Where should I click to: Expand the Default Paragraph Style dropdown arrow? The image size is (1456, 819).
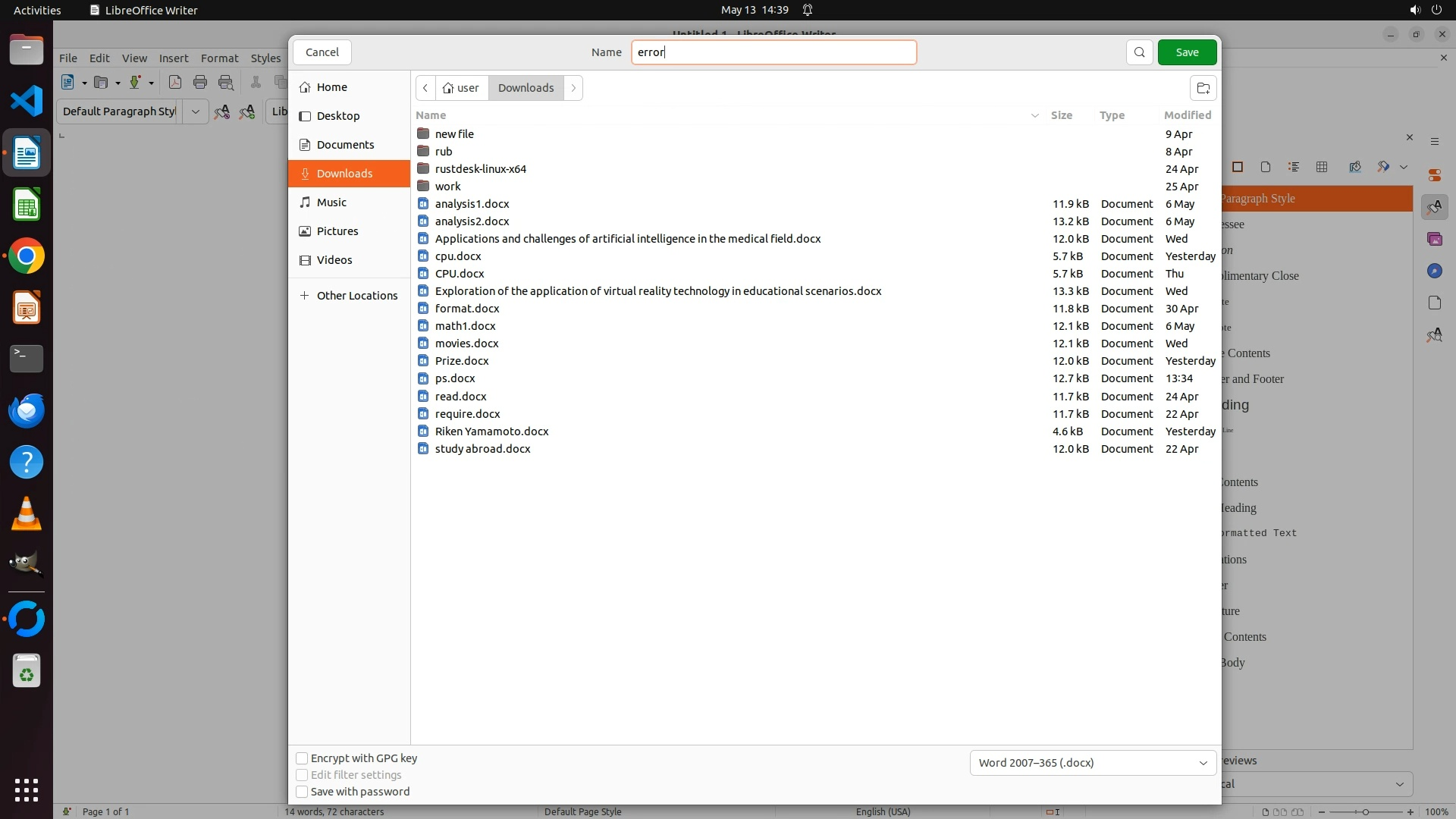[195, 111]
